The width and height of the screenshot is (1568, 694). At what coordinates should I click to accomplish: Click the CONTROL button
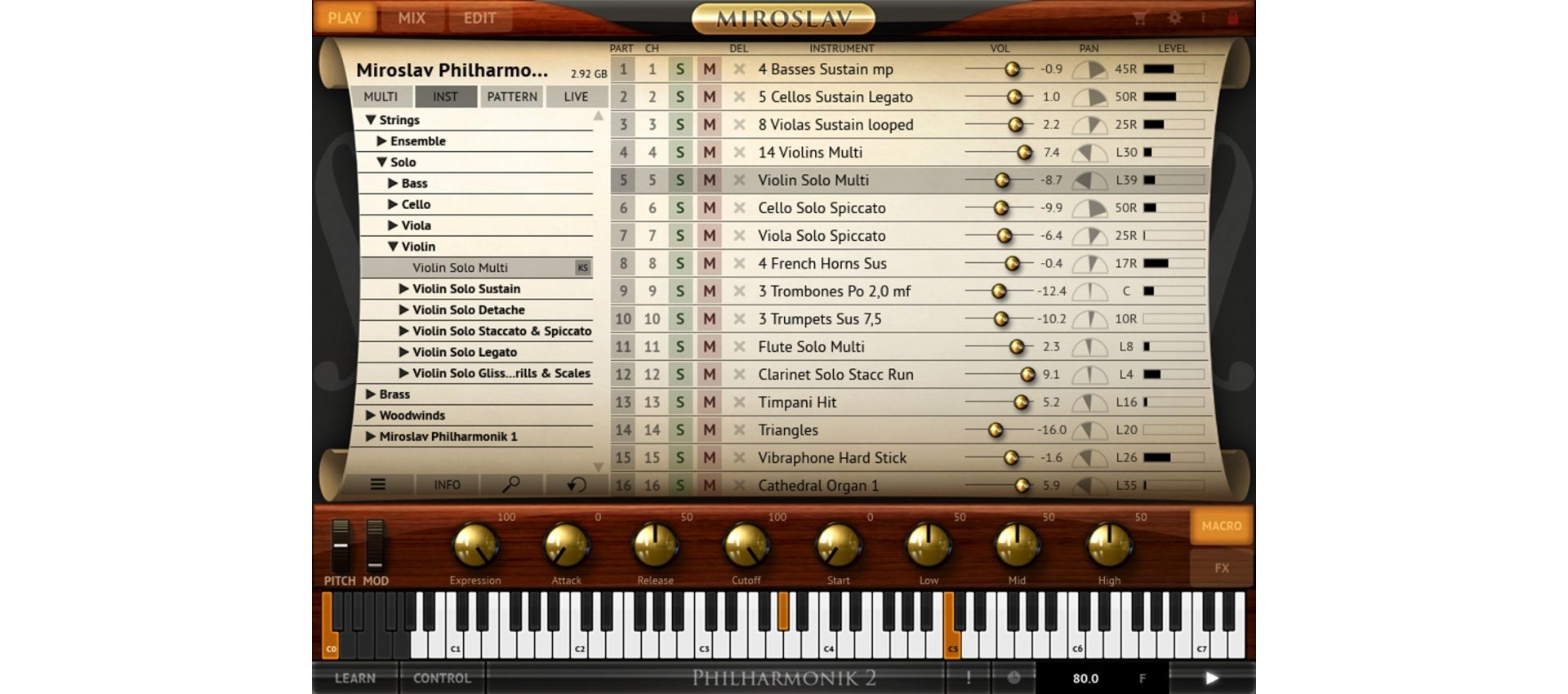pyautogui.click(x=442, y=678)
